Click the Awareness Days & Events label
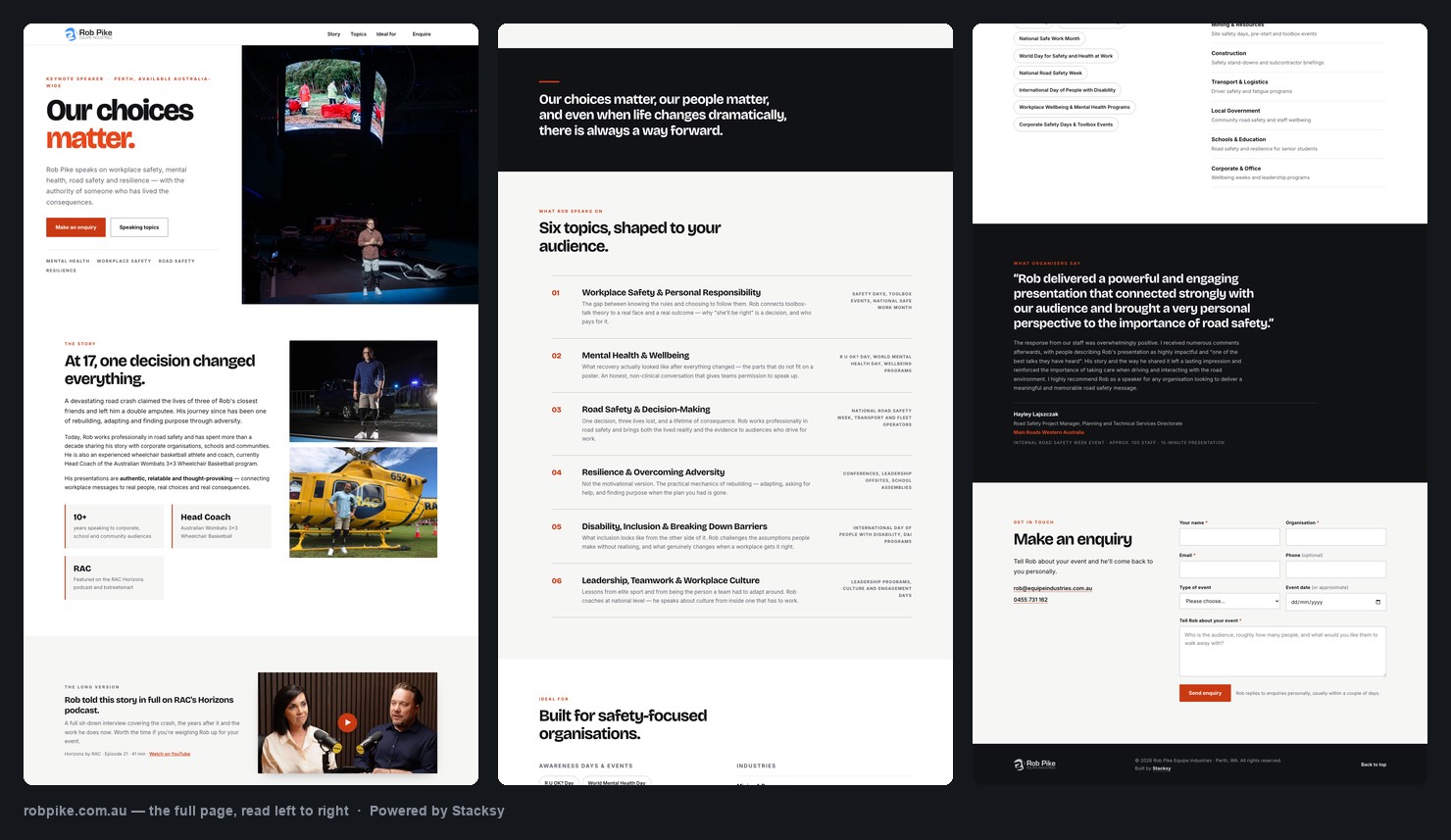This screenshot has height=840, width=1451. coord(585,766)
